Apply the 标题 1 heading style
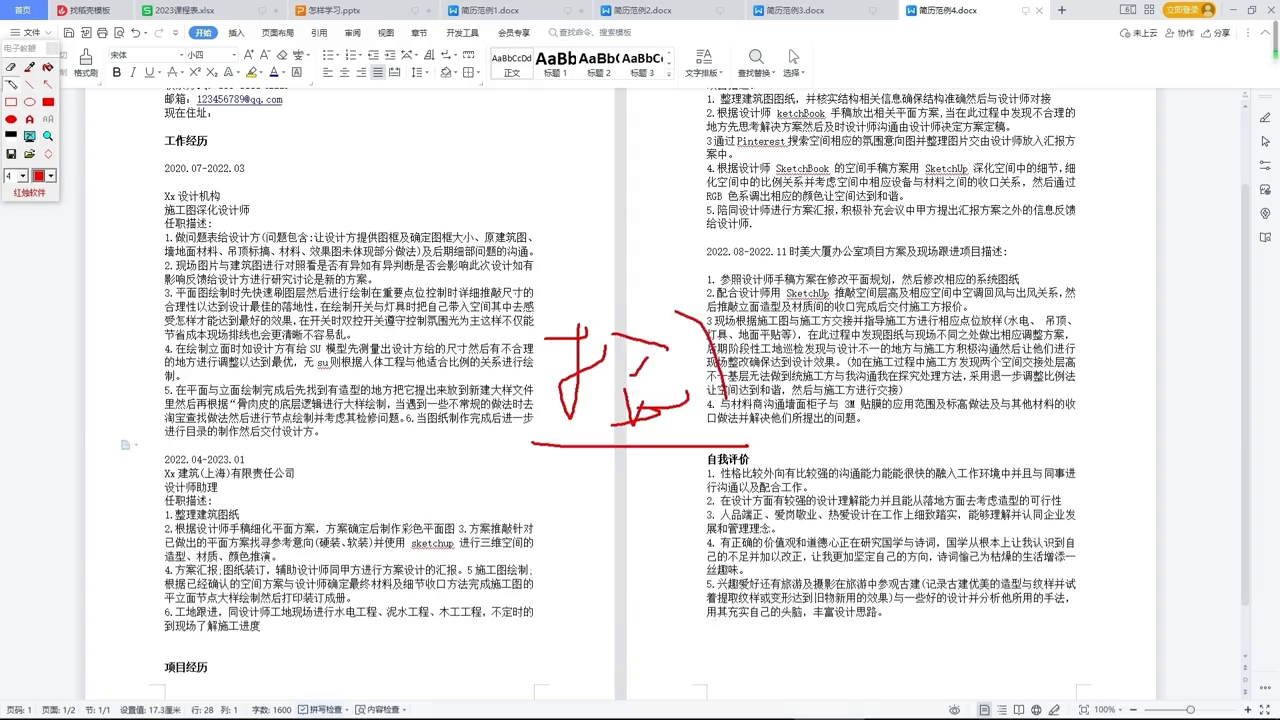 556,63
